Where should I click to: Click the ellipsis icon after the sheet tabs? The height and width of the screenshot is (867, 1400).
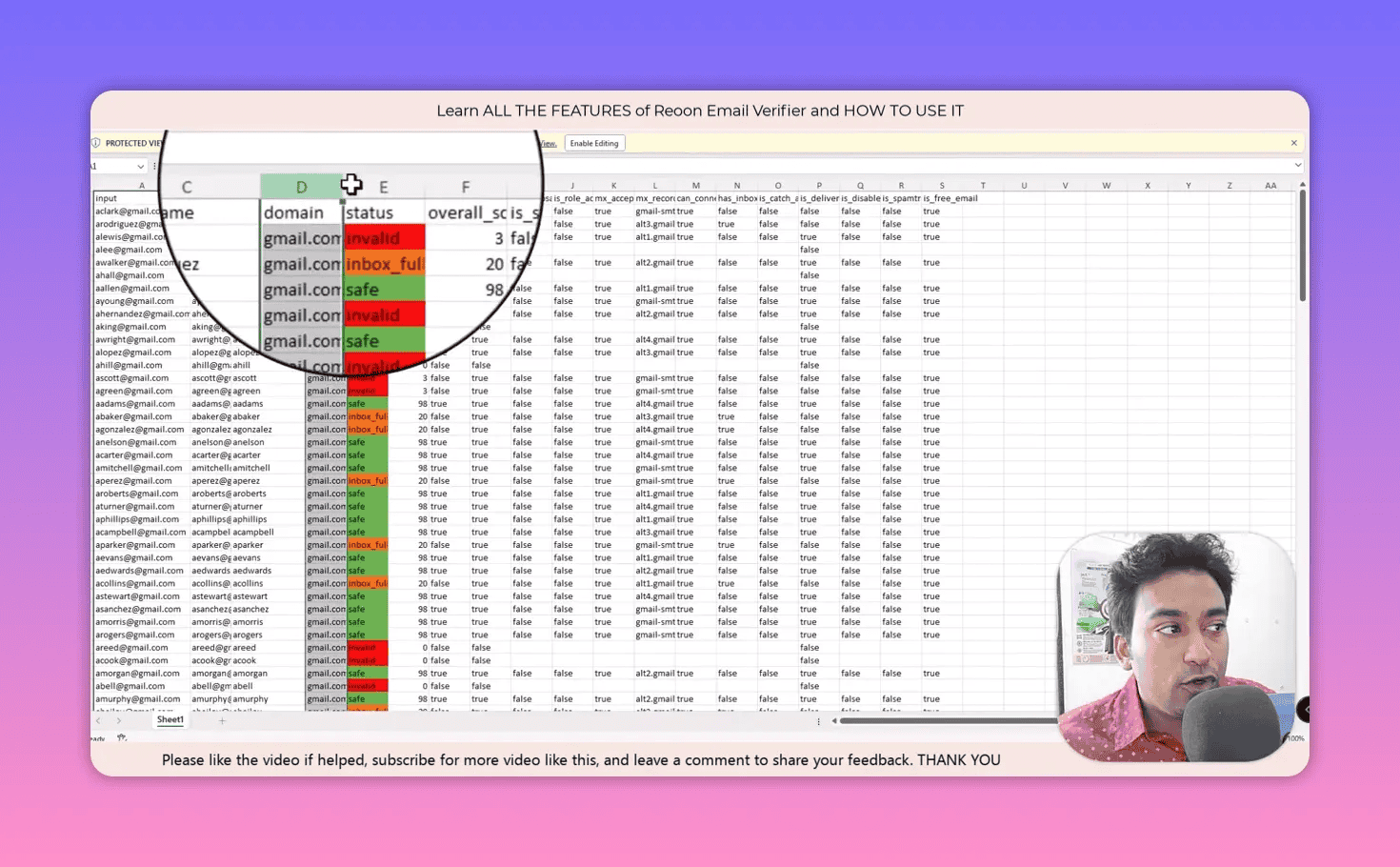[x=818, y=721]
